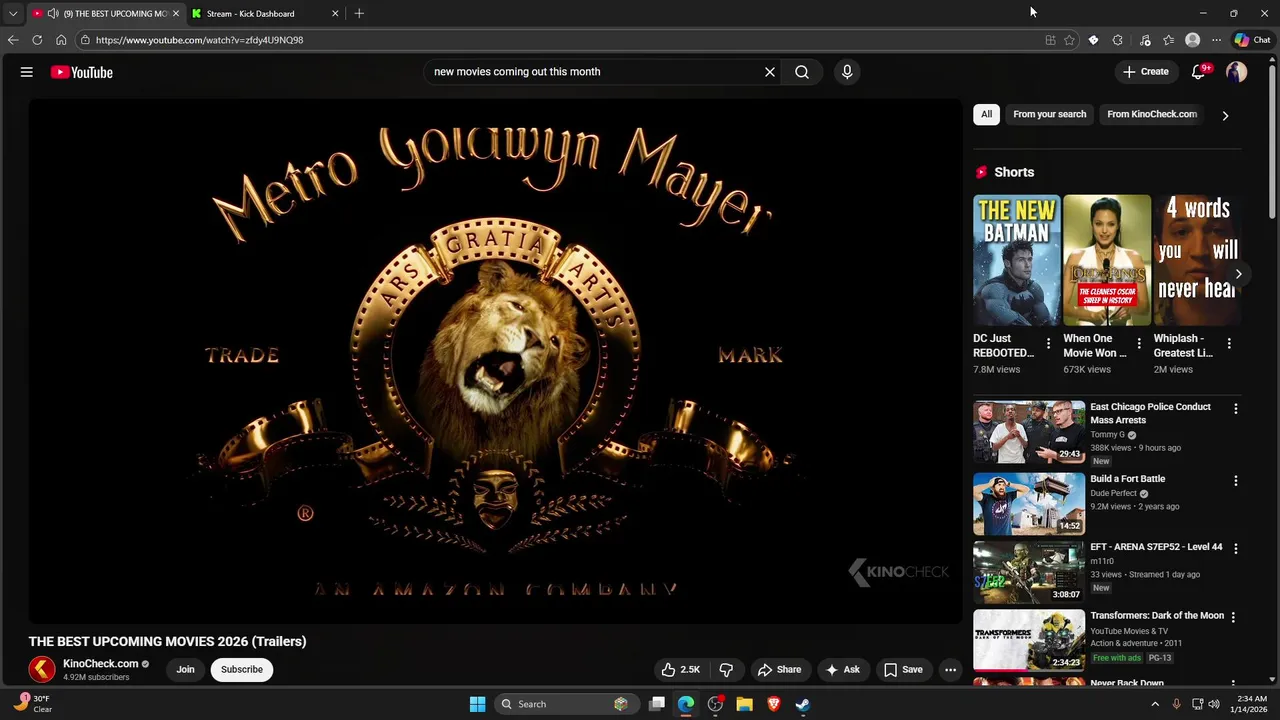Open Build a Fort Battle thumbnail

pos(1029,505)
